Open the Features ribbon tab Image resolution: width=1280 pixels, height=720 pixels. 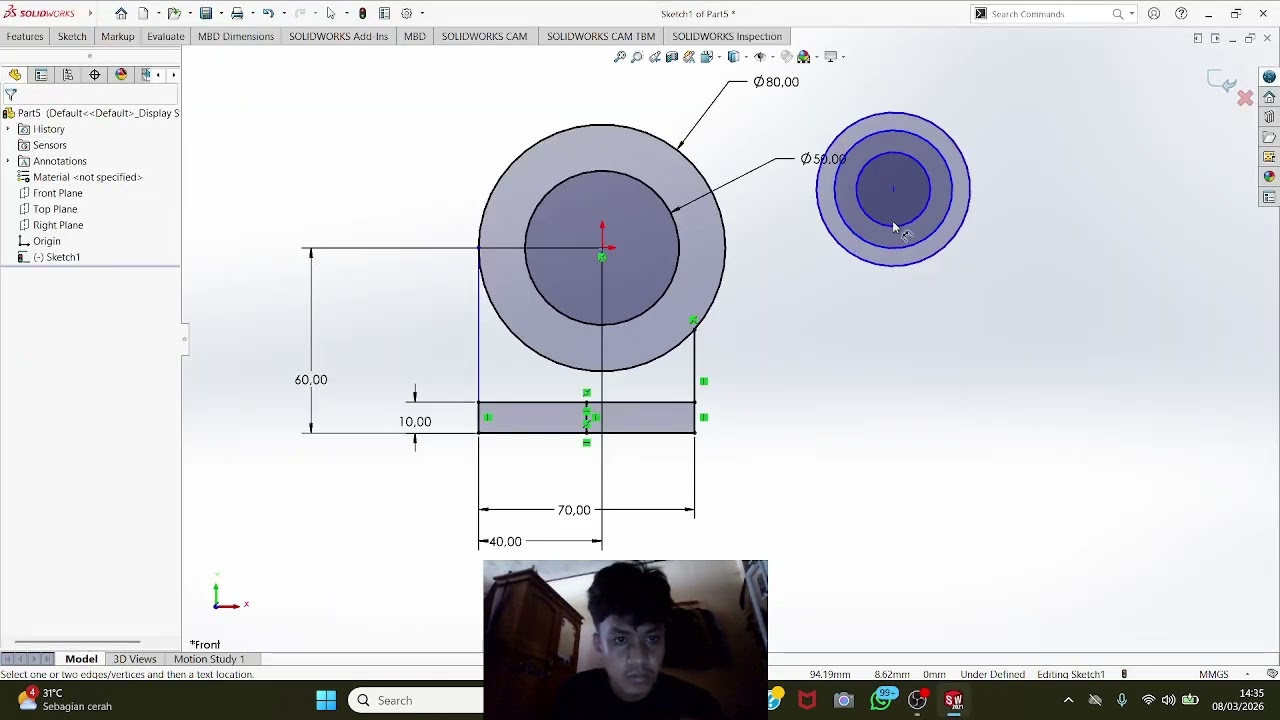point(25,37)
